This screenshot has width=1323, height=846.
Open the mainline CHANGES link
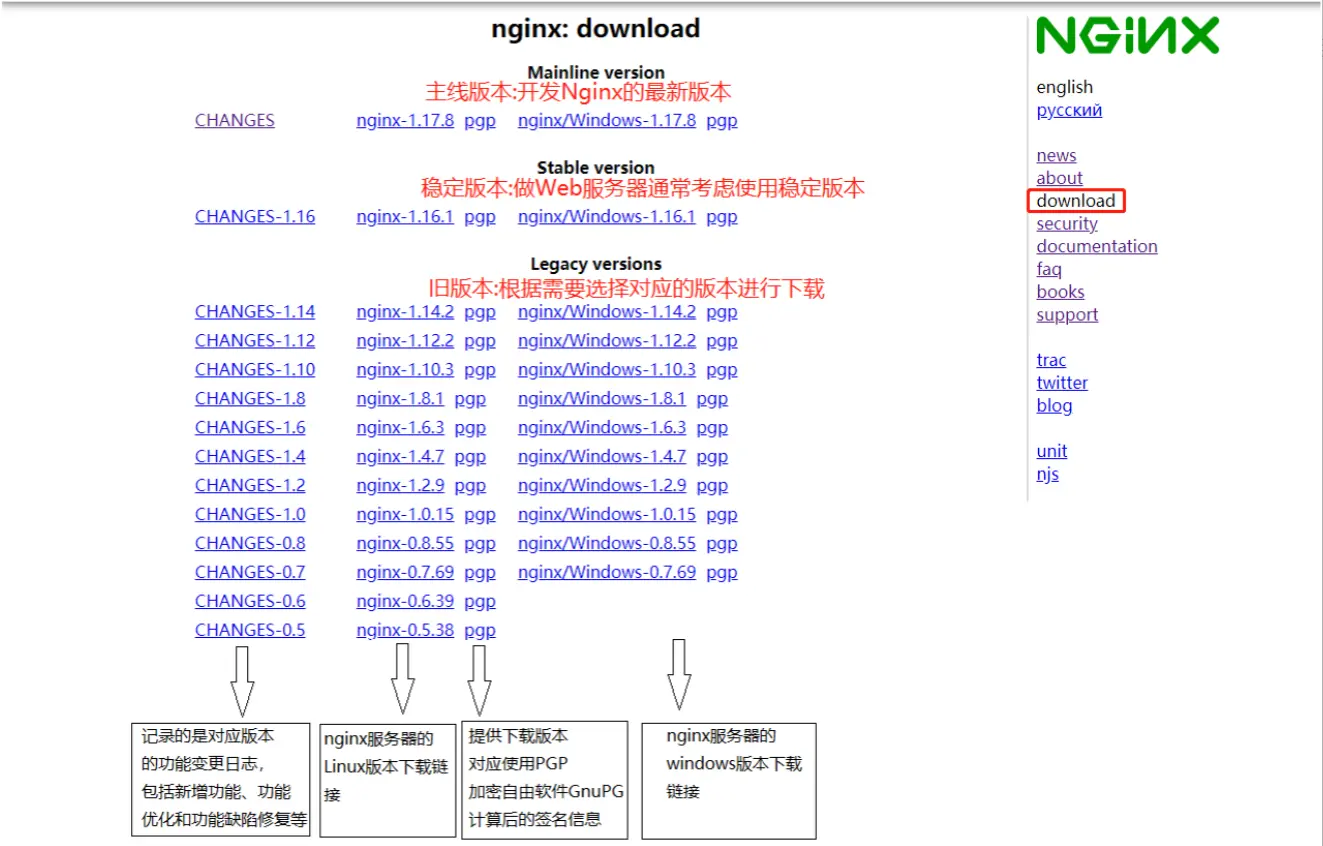point(234,120)
